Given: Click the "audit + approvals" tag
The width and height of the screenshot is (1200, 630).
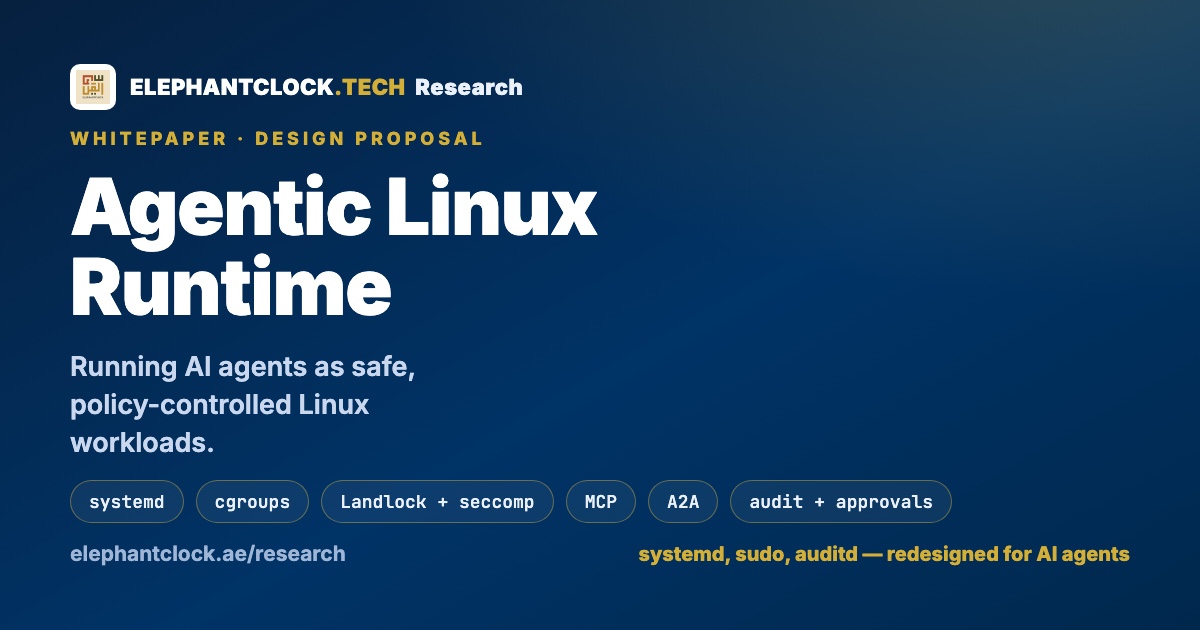Looking at the screenshot, I should click(x=841, y=502).
